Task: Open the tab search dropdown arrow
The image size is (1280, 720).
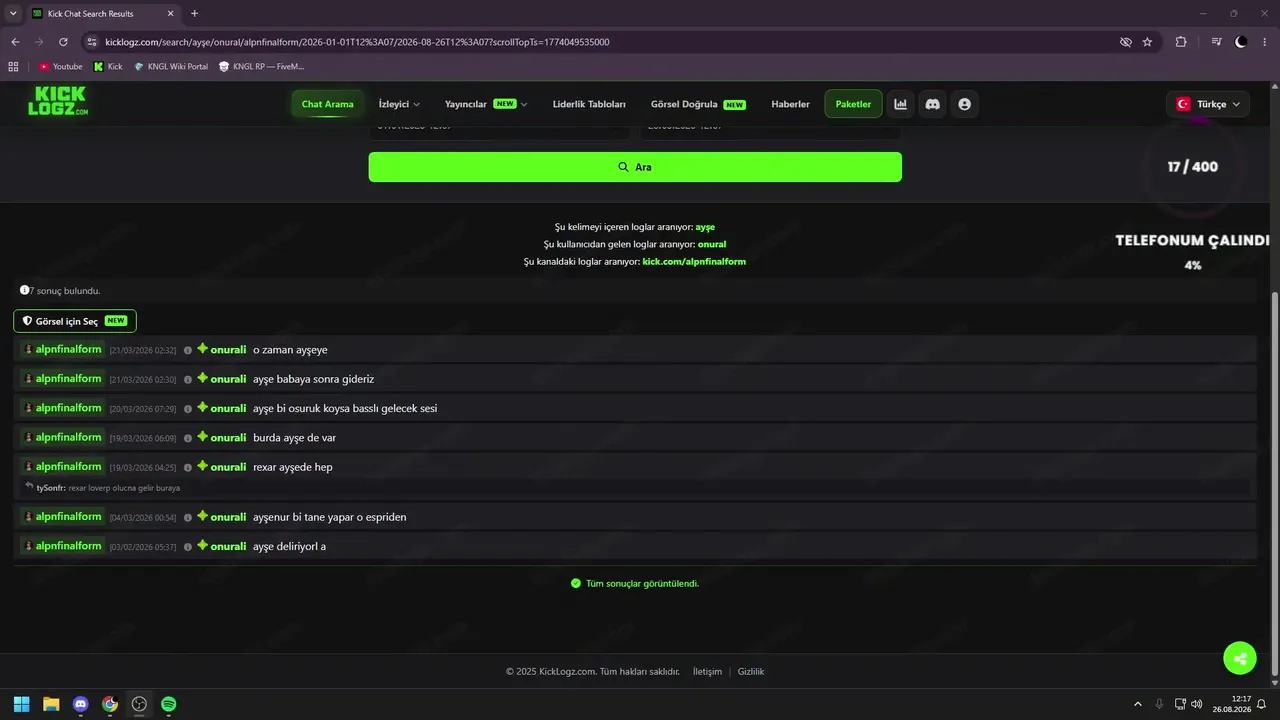Action: pos(13,14)
